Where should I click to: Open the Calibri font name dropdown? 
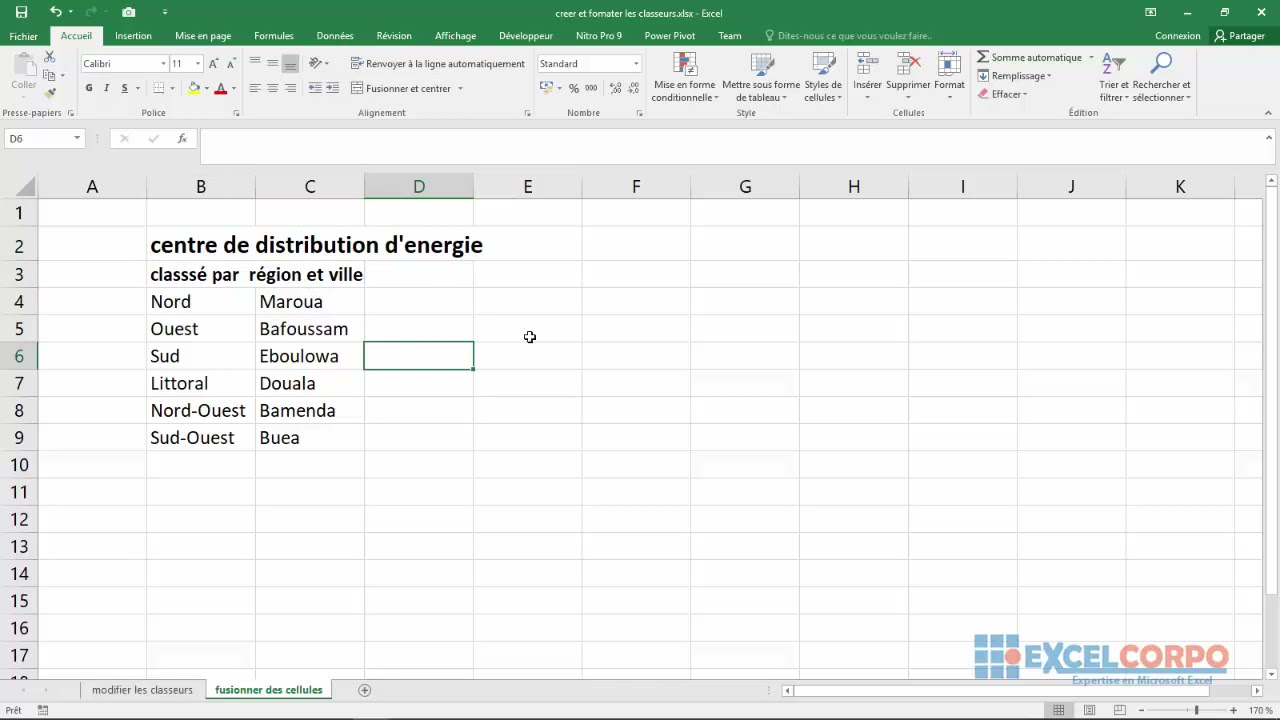(x=163, y=63)
